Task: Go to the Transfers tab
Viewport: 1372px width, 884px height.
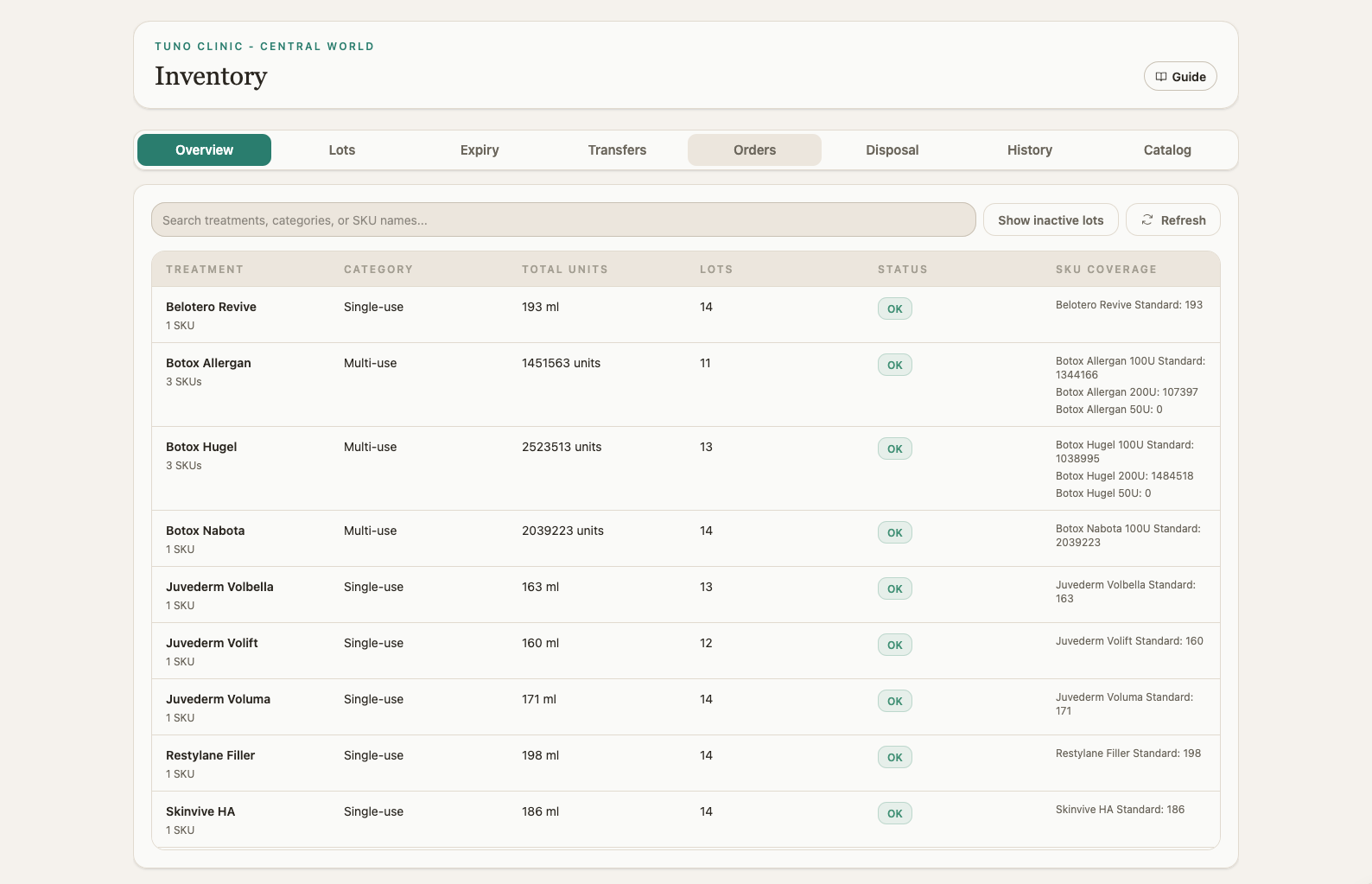Action: click(x=617, y=149)
